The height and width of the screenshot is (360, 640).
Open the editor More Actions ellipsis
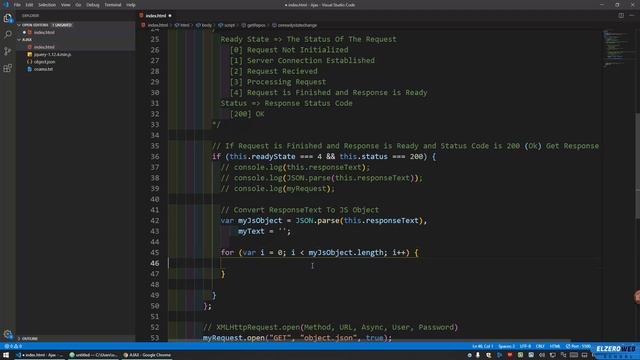[x=632, y=16]
